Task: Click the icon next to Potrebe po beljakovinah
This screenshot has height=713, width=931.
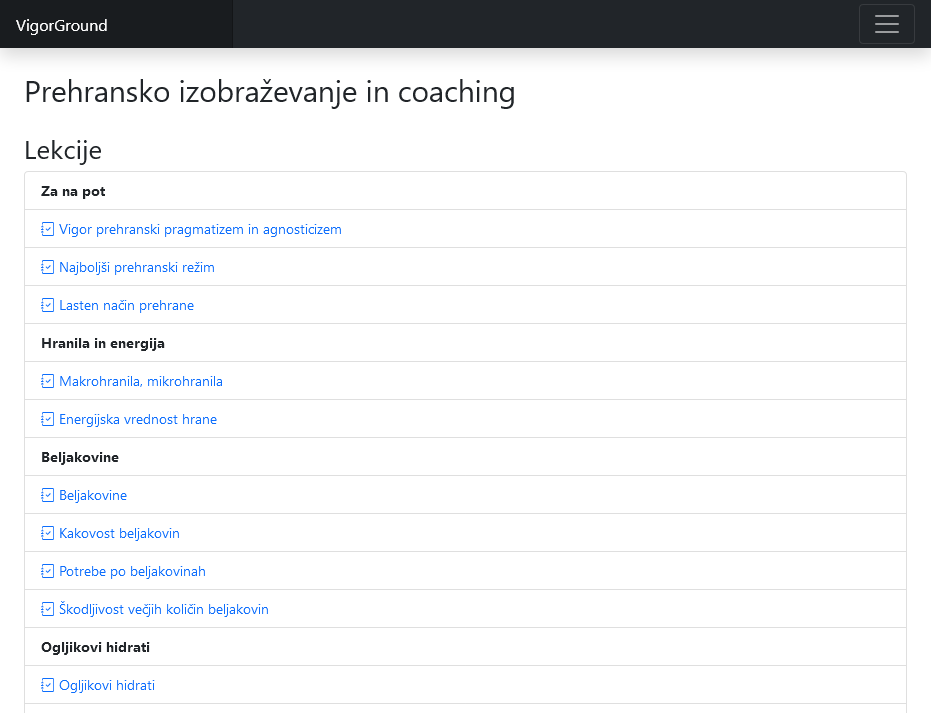Action: (47, 571)
